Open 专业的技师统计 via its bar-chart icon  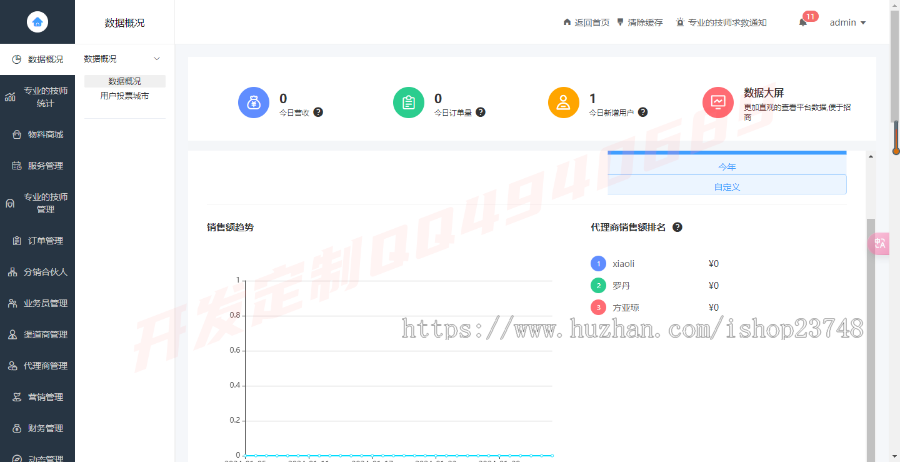[x=10, y=97]
